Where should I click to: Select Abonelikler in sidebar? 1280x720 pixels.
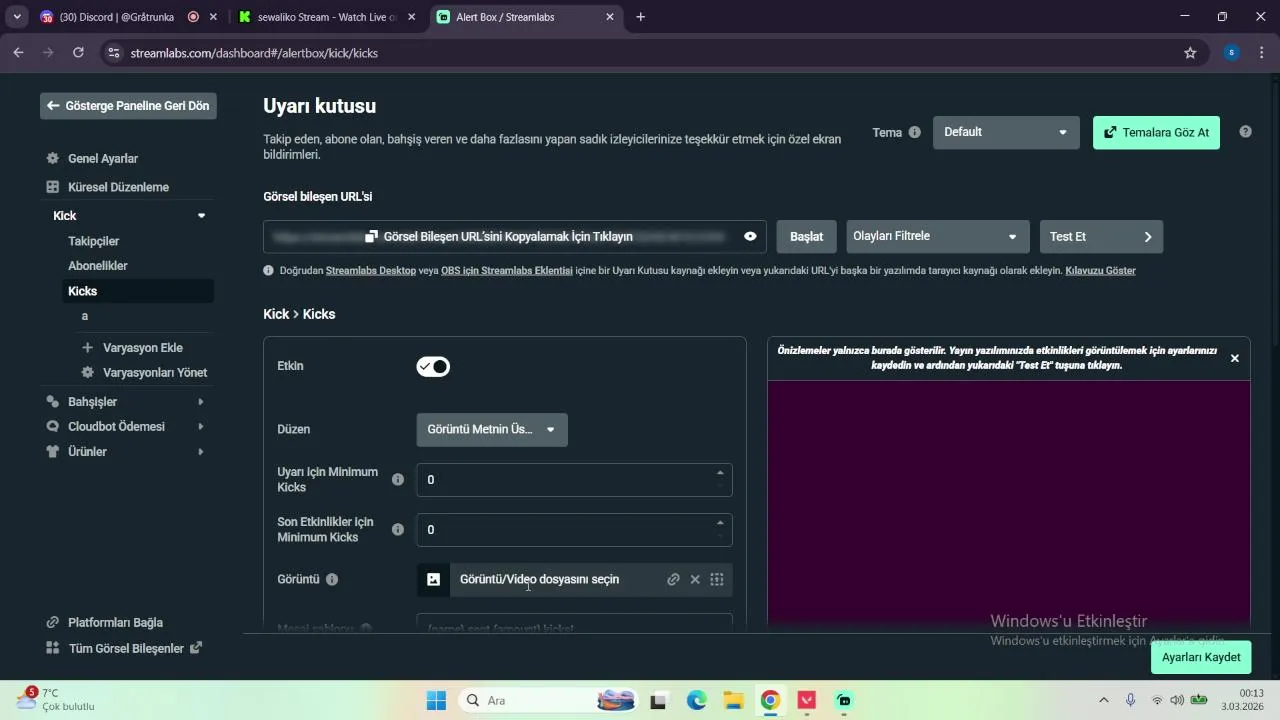click(x=98, y=266)
